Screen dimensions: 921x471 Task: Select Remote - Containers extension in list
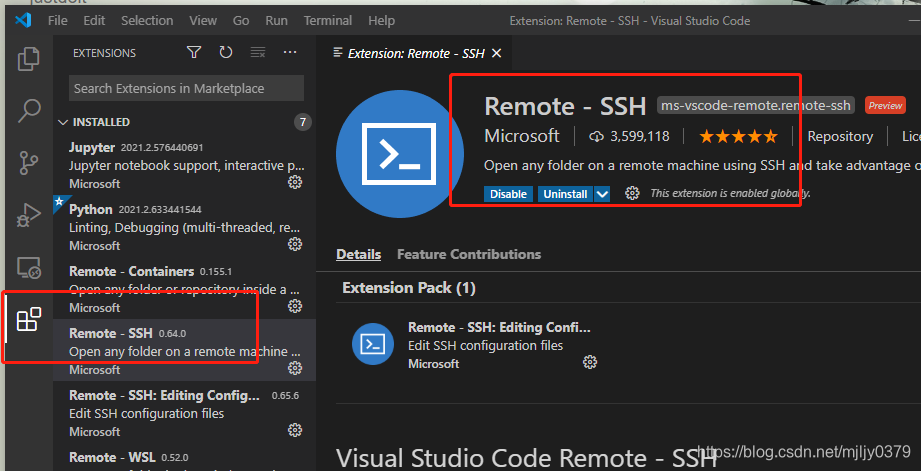[x=184, y=289]
